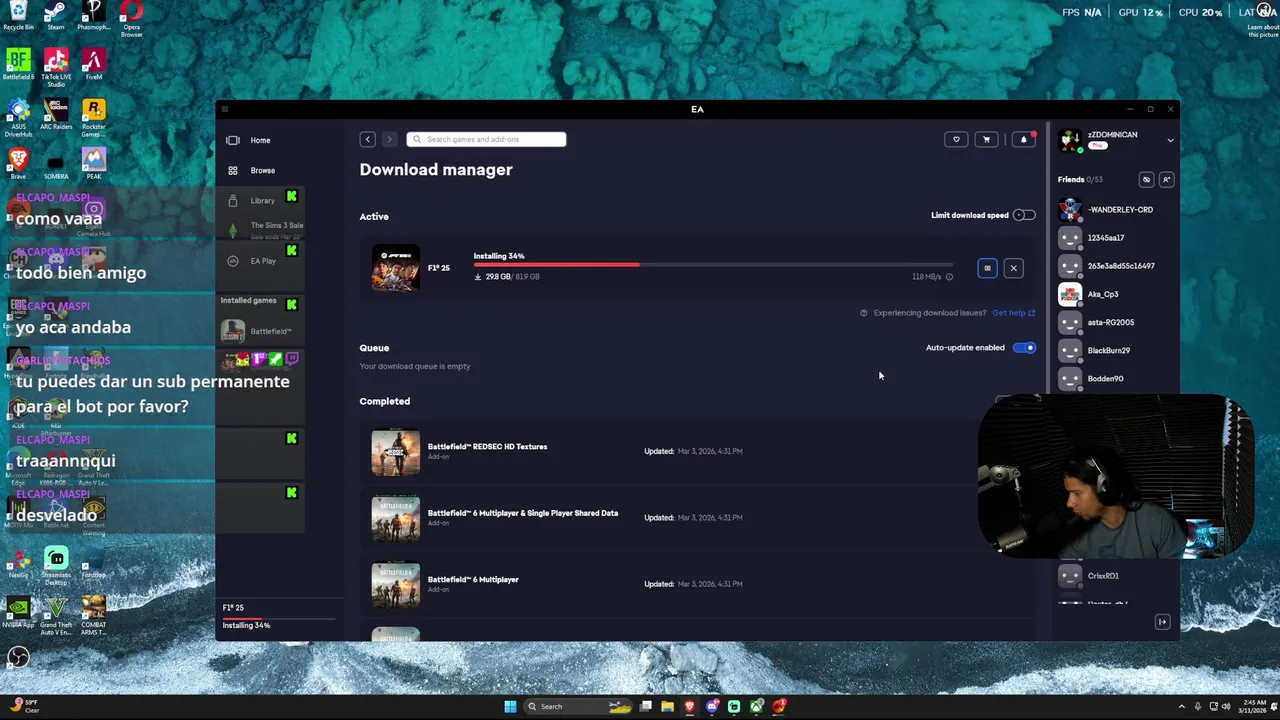Image resolution: width=1280 pixels, height=720 pixels.
Task: Open Opera Browser desktop icon
Action: point(131,18)
